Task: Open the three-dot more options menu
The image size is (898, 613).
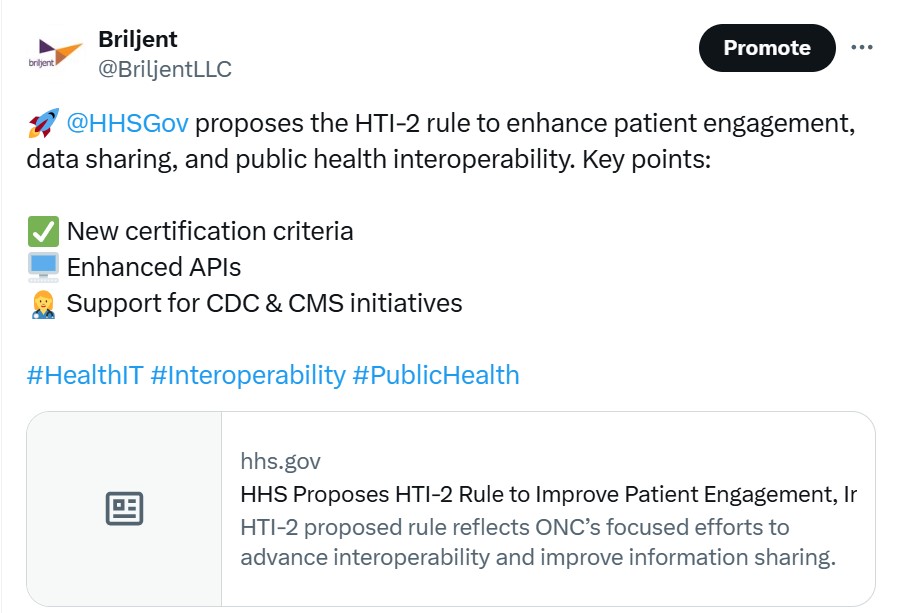Action: [x=861, y=48]
